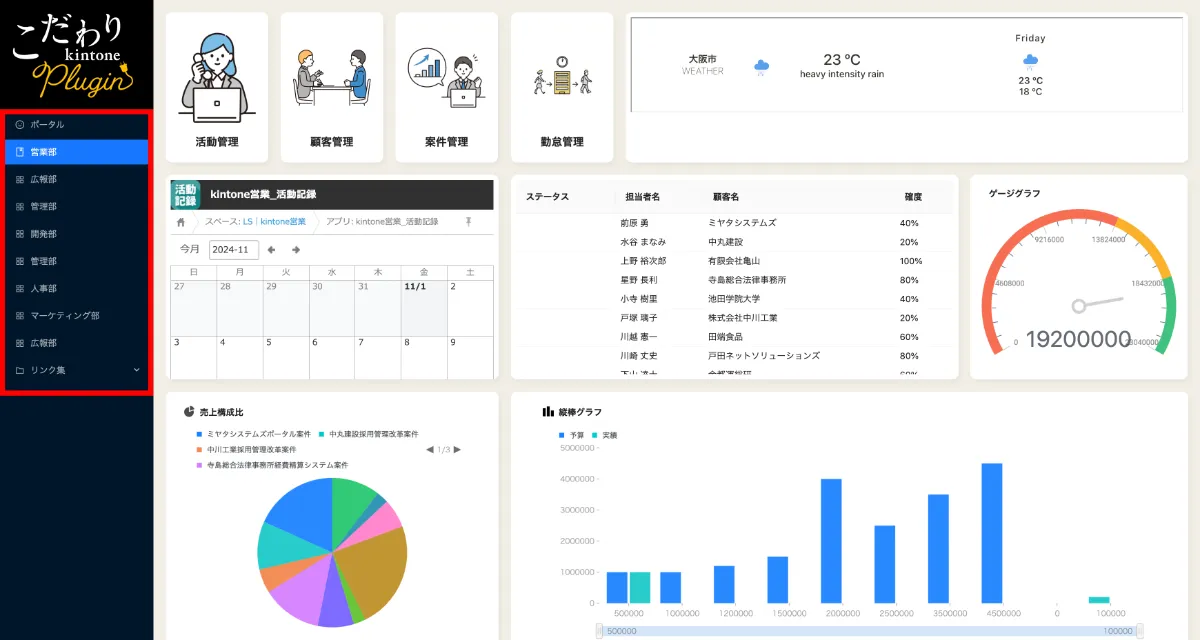Click the 11/1 cell in the calendar
This screenshot has height=640, width=1200.
coord(423,306)
